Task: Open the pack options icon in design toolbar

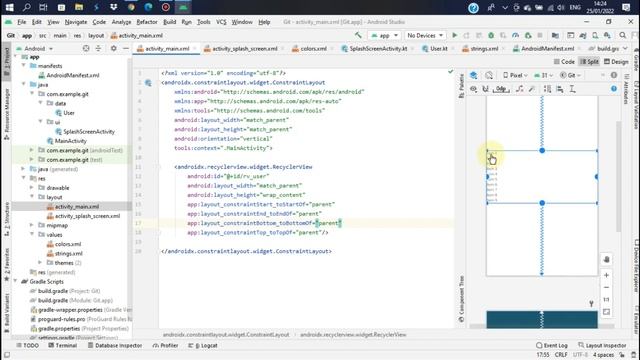Action: (x=547, y=89)
